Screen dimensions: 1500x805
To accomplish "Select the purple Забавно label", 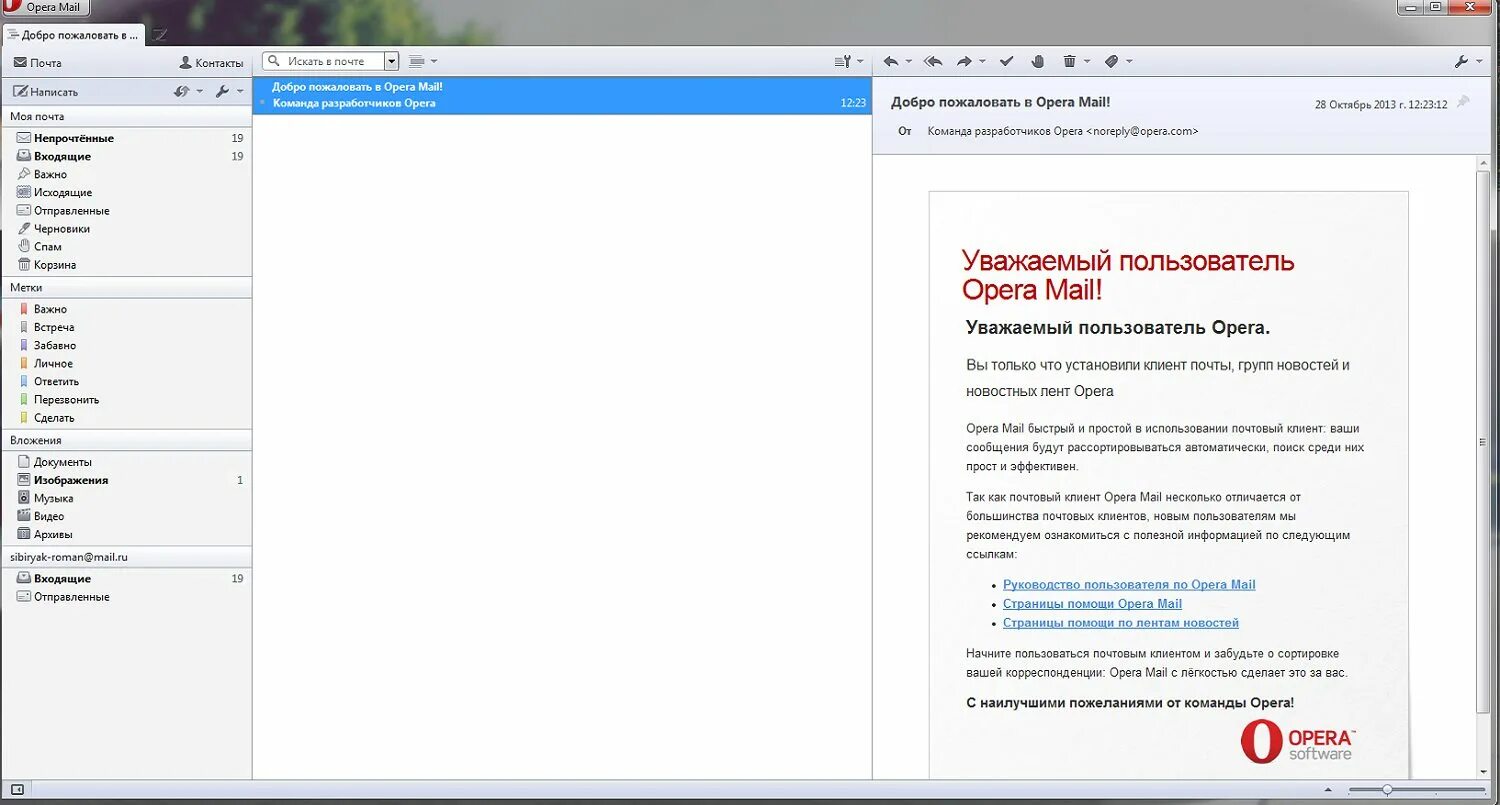I will coord(126,345).
